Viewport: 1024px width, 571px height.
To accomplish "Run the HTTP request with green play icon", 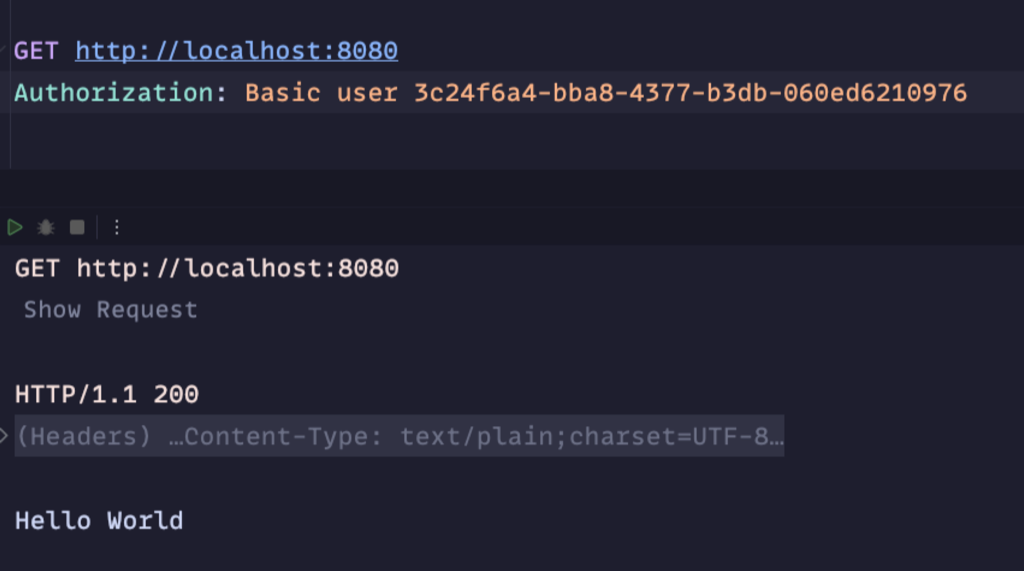I will pos(15,227).
